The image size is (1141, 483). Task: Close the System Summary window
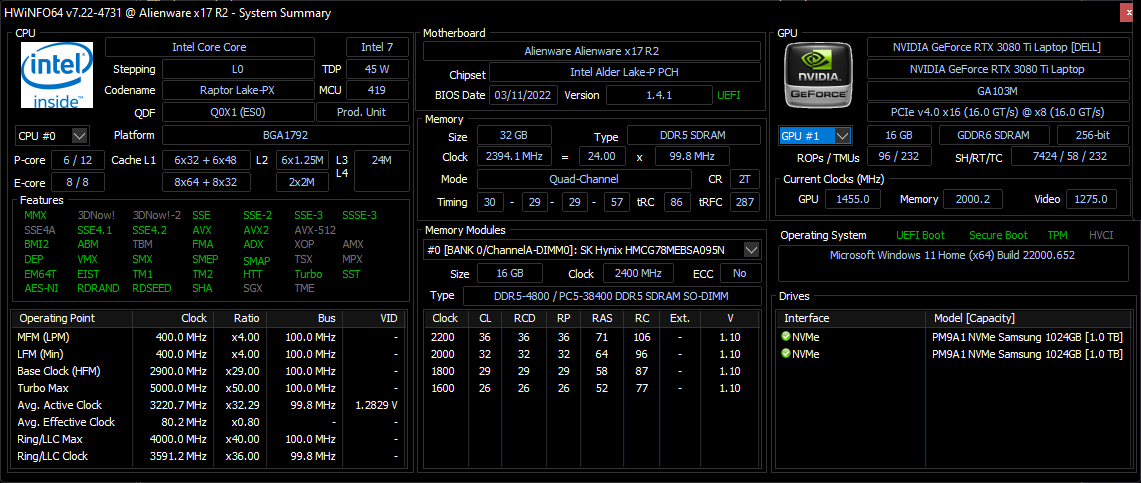[x=1130, y=13]
